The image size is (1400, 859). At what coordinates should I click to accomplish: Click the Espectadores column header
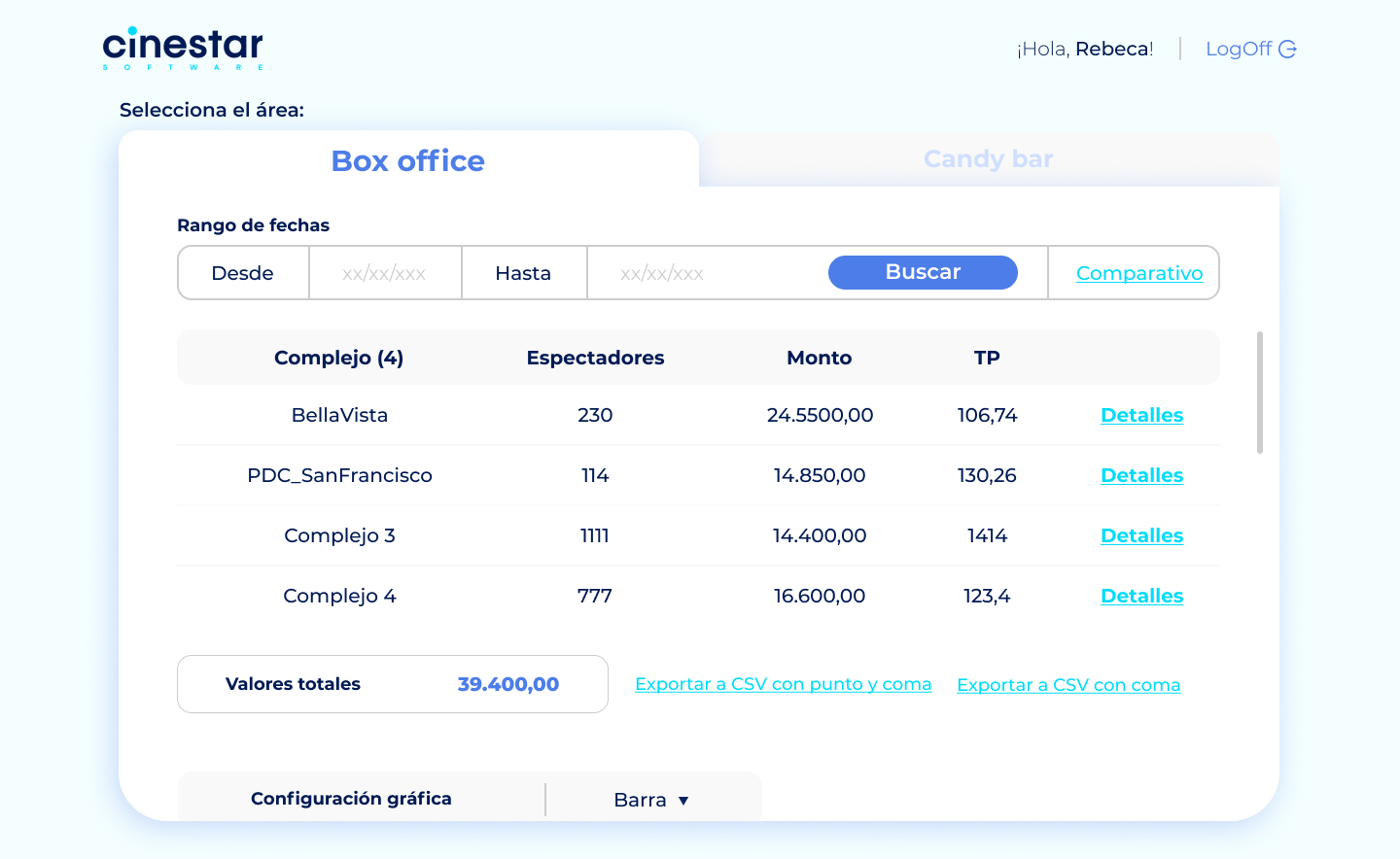tap(595, 358)
